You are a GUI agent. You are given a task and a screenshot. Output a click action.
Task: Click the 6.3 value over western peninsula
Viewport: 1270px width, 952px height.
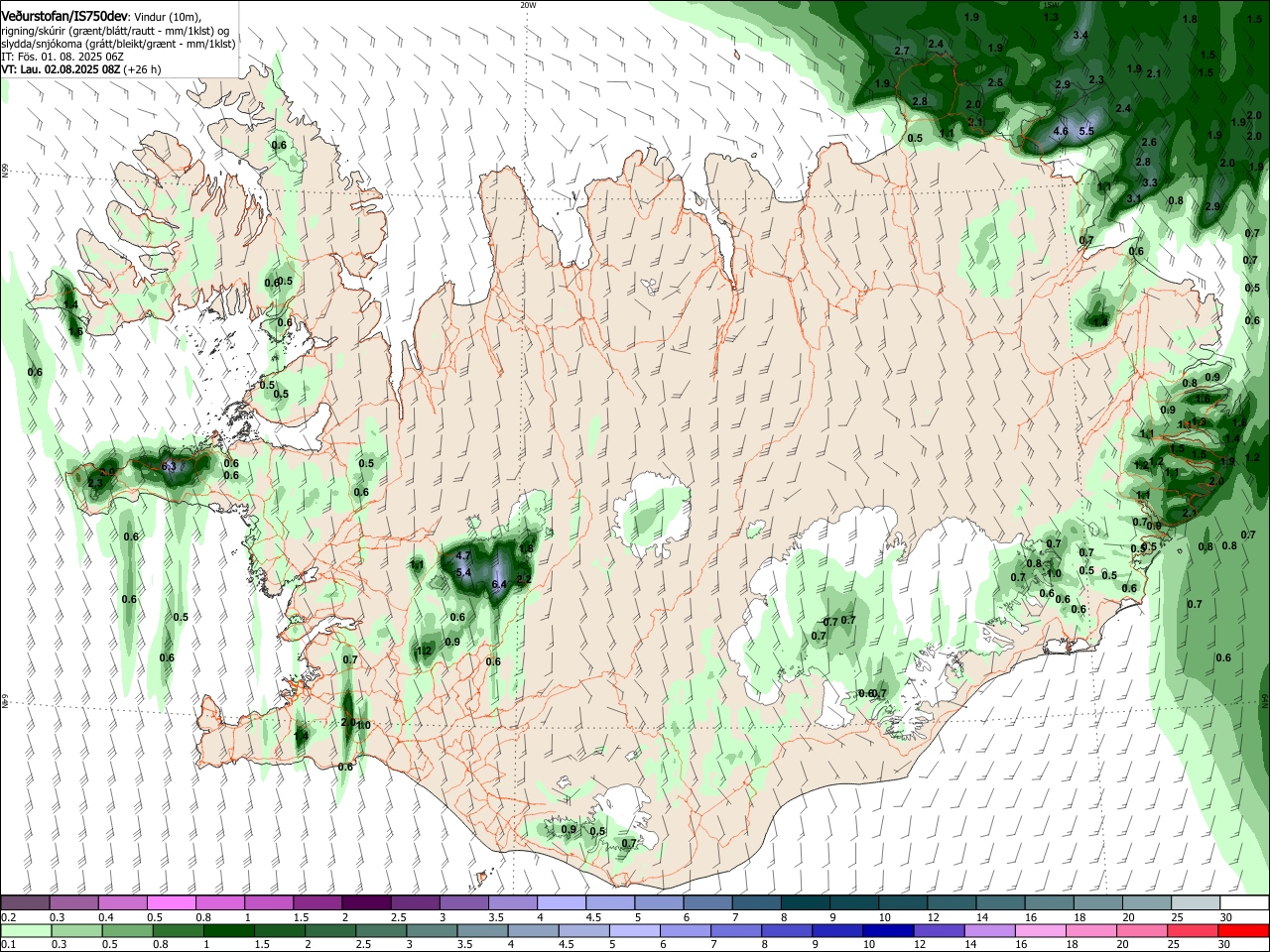(x=168, y=466)
